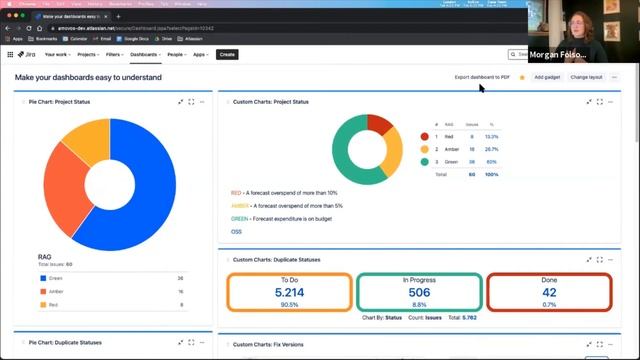Click the Create button
Viewport: 640px width, 360px height.
[227, 54]
